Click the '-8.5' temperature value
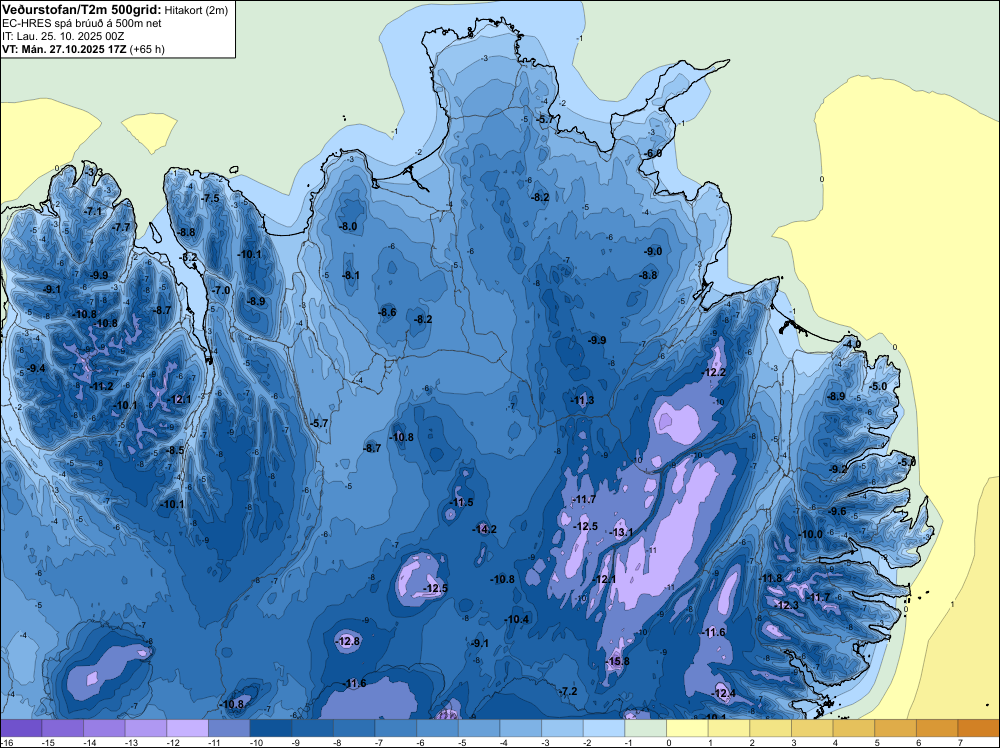 click(x=175, y=450)
